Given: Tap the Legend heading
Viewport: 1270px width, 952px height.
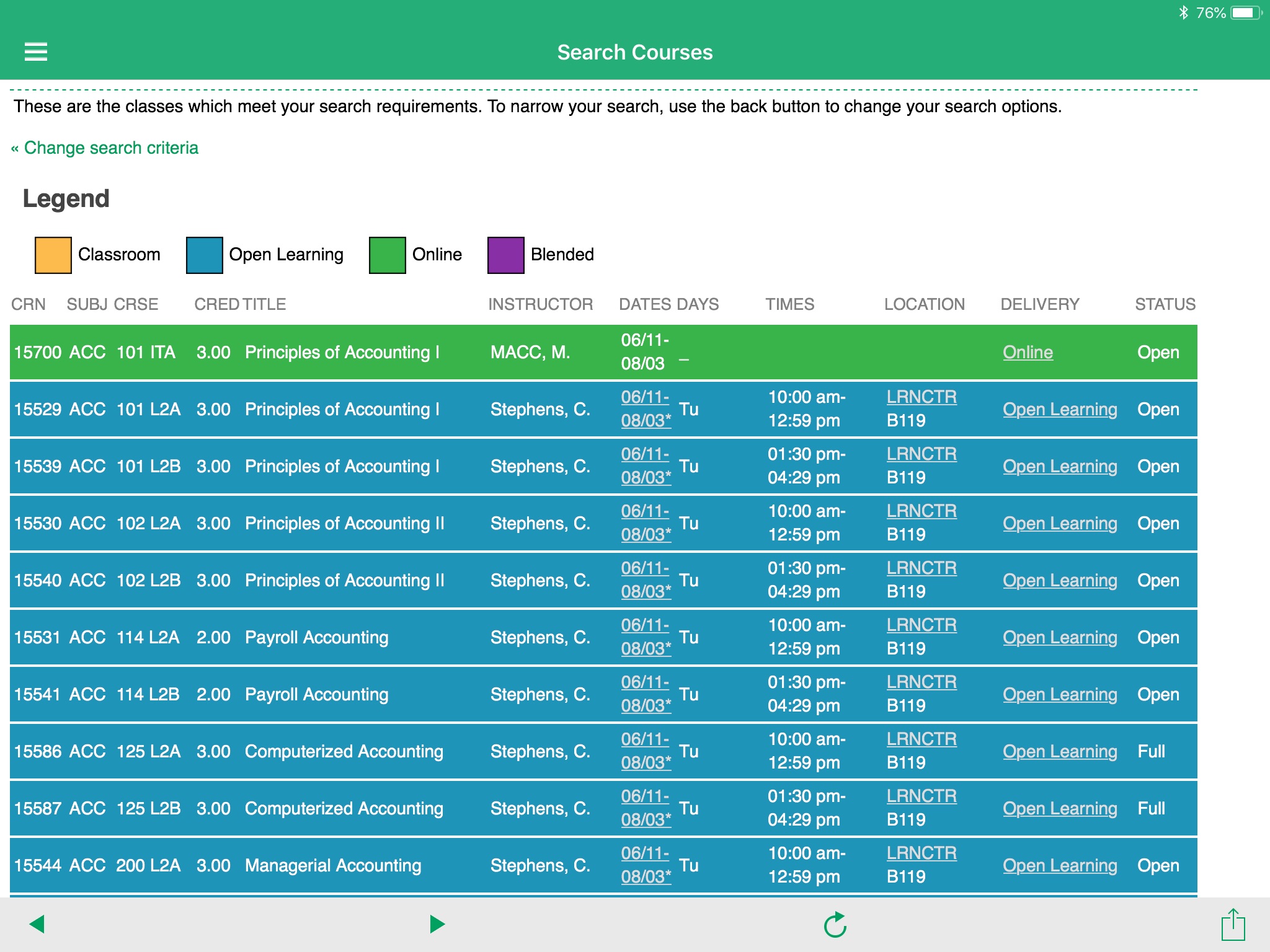Looking at the screenshot, I should point(66,198).
